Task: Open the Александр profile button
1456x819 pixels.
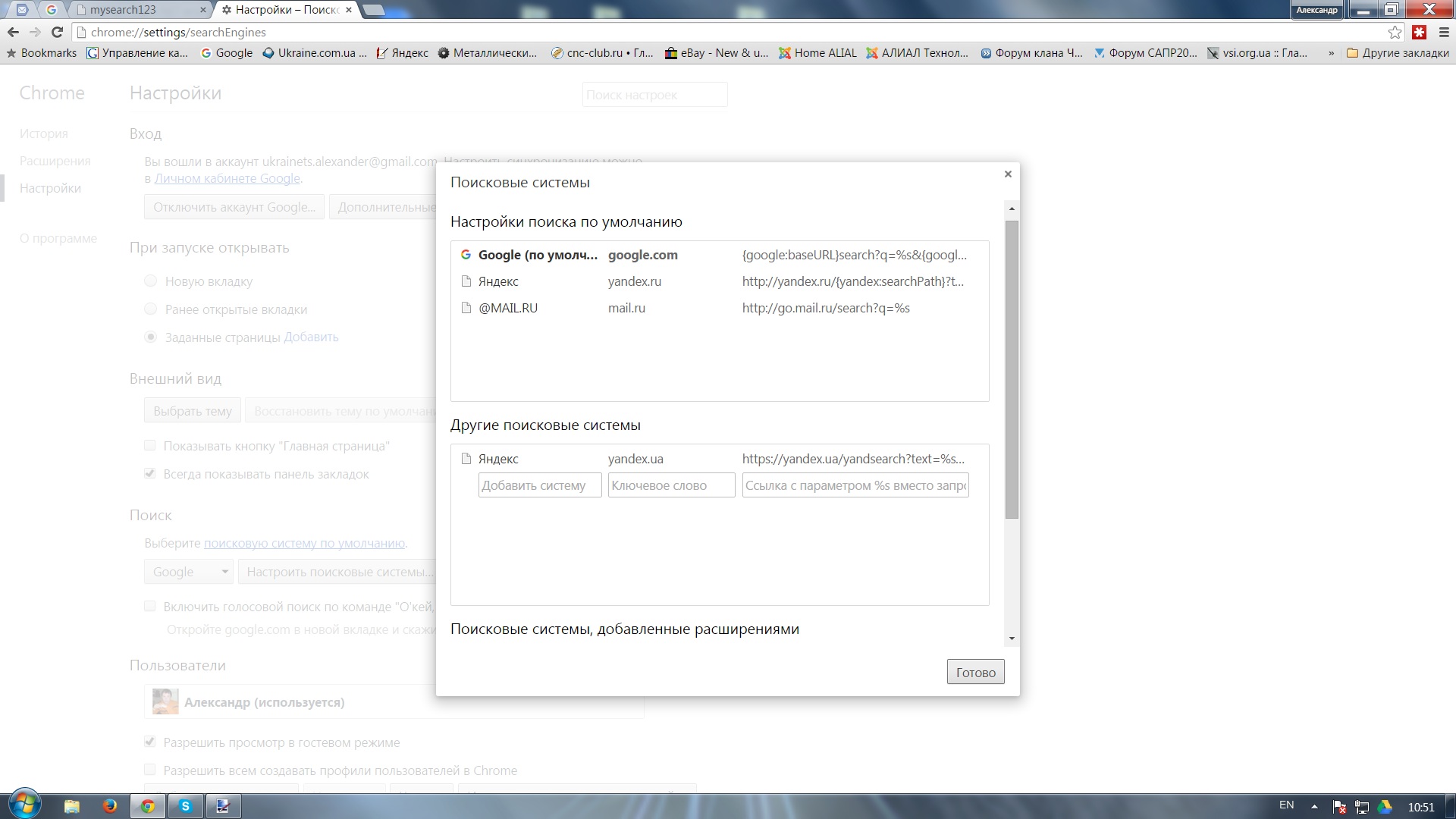Action: 1316,10
